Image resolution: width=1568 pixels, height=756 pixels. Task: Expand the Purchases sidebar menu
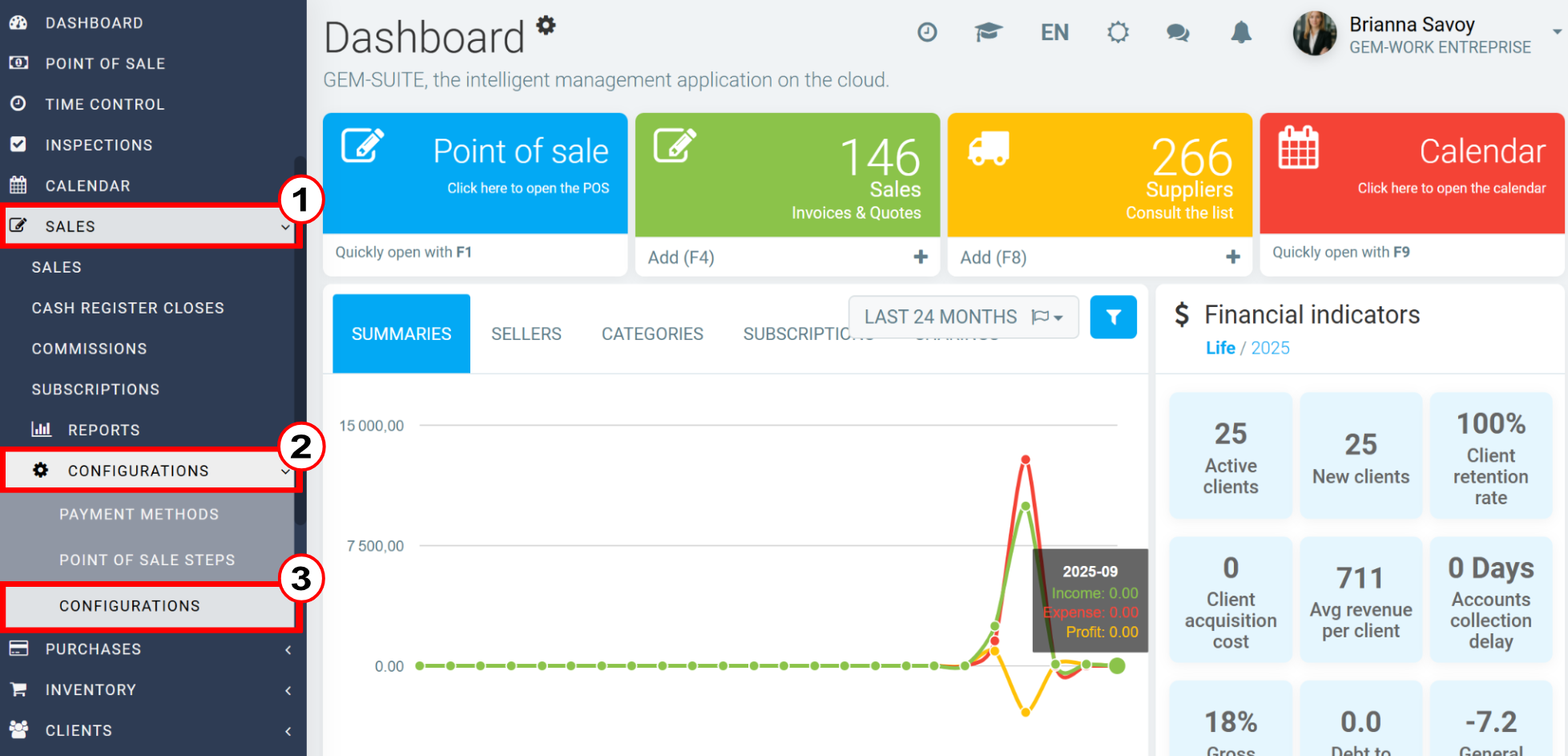click(x=151, y=649)
